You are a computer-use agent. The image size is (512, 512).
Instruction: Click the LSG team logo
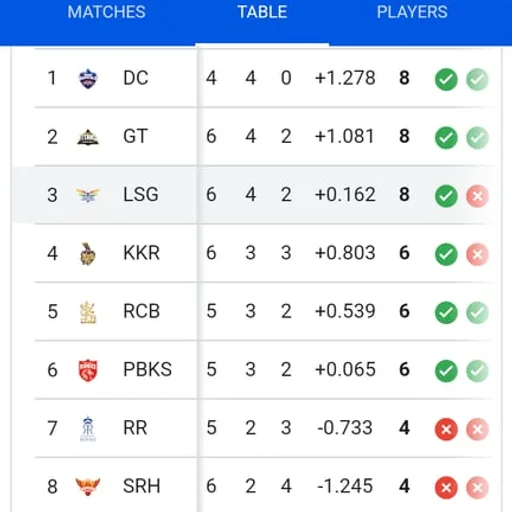click(88, 195)
